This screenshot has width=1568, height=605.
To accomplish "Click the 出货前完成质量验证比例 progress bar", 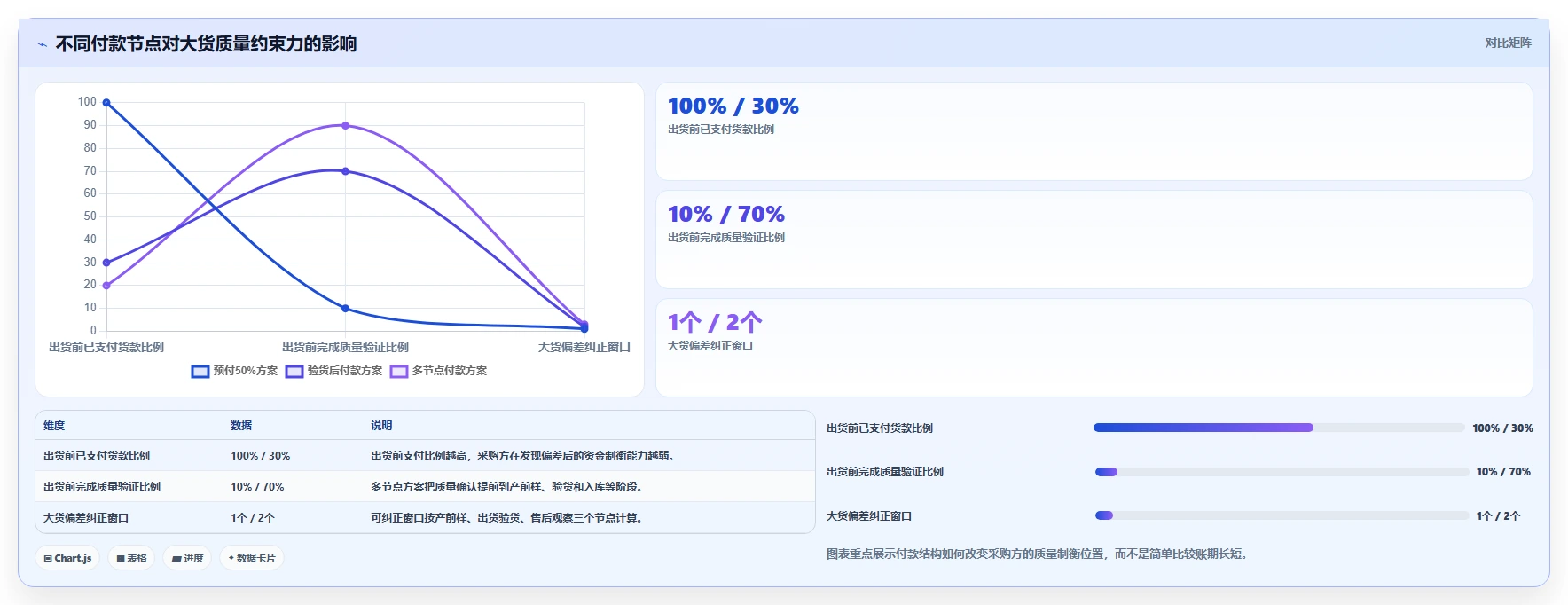I will pos(1282,472).
